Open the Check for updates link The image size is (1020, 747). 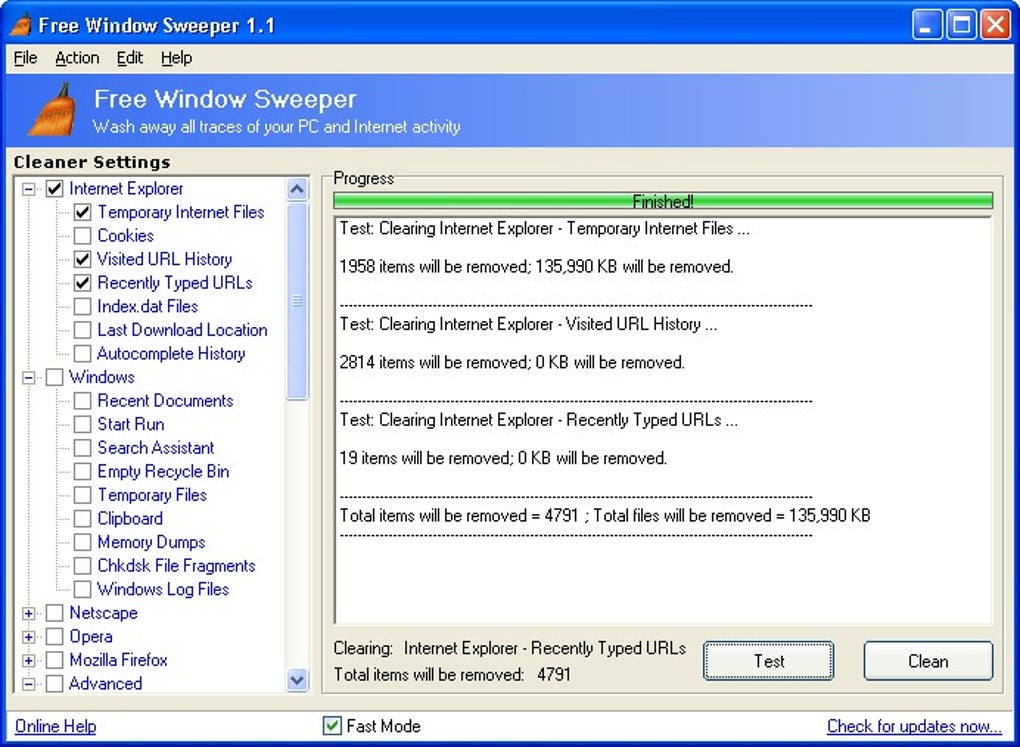click(x=913, y=726)
